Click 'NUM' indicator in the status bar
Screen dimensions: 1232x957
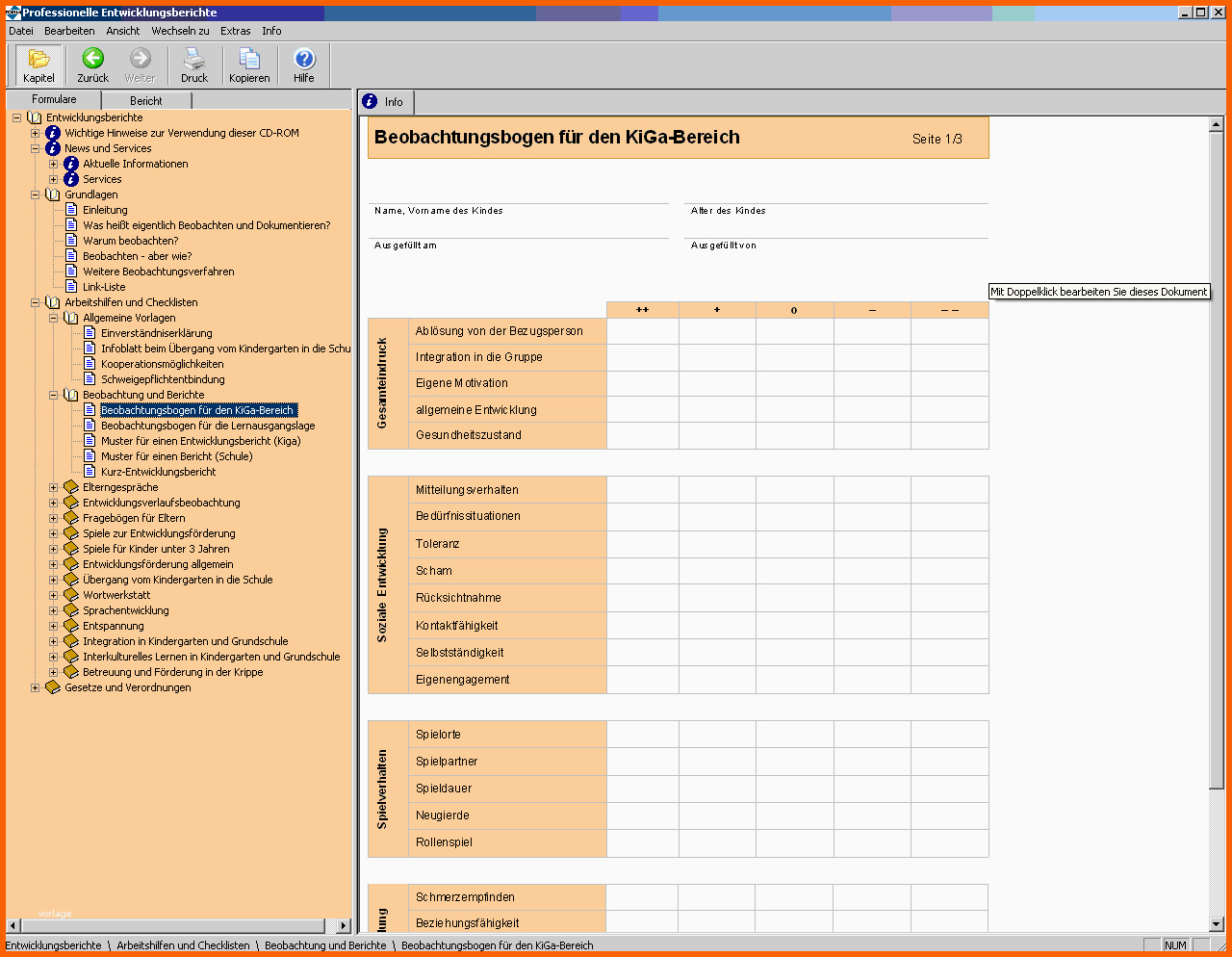coord(1175,945)
